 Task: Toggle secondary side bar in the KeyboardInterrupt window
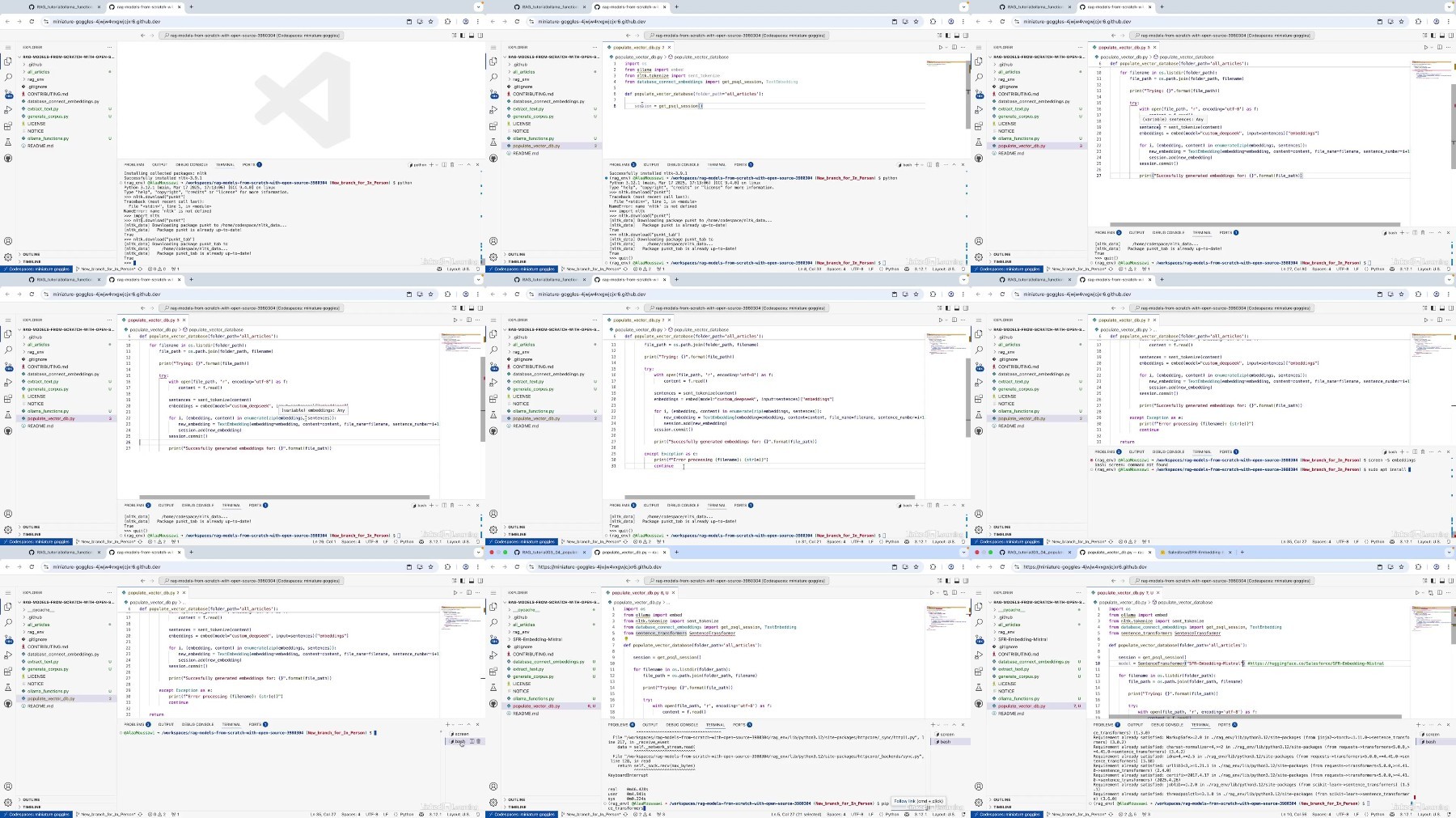coord(965,580)
